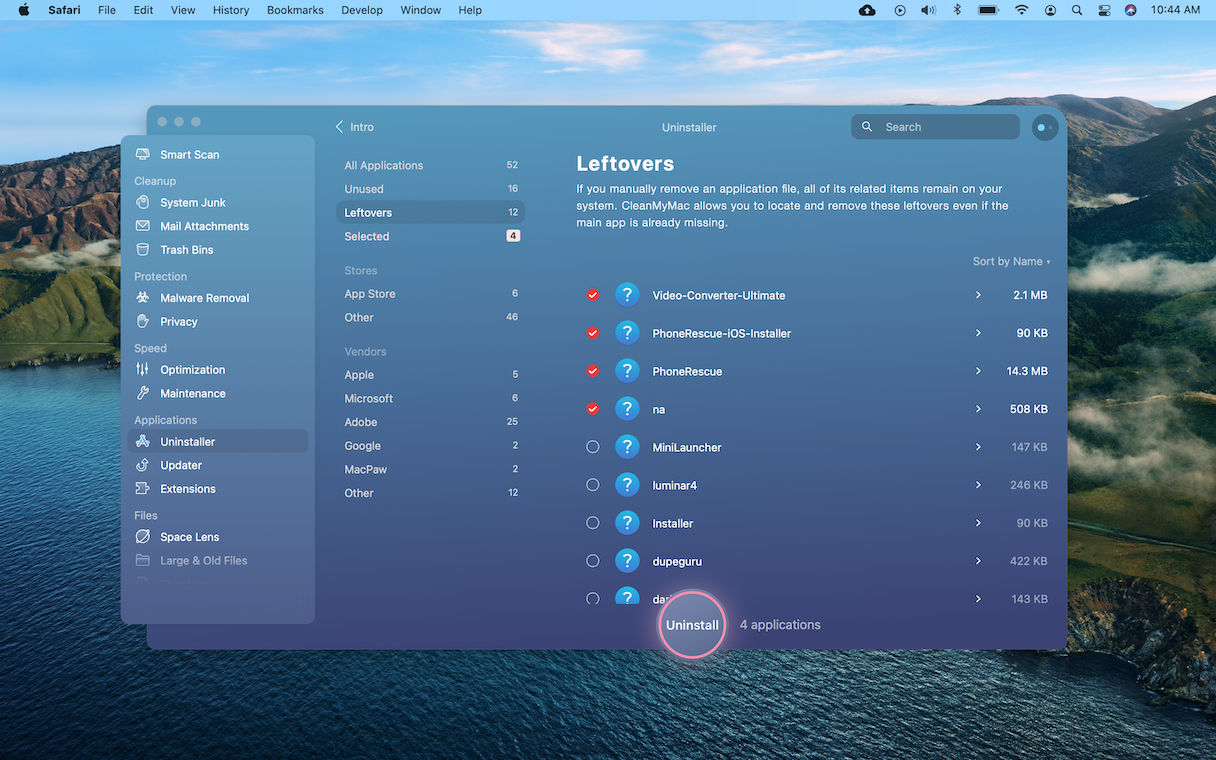The height and width of the screenshot is (760, 1216).
Task: Open the Selected category
Action: (x=431, y=236)
